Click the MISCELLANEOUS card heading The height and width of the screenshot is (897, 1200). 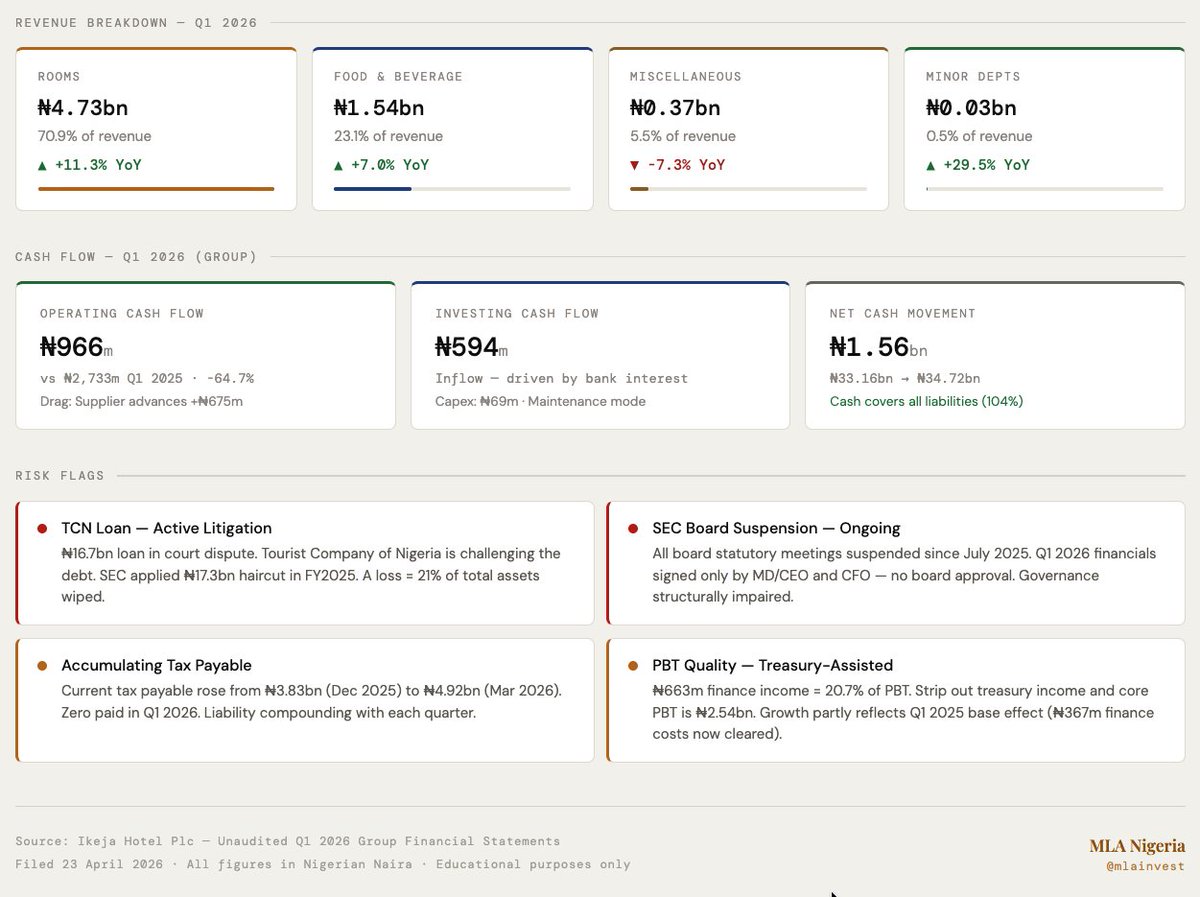click(x=686, y=77)
